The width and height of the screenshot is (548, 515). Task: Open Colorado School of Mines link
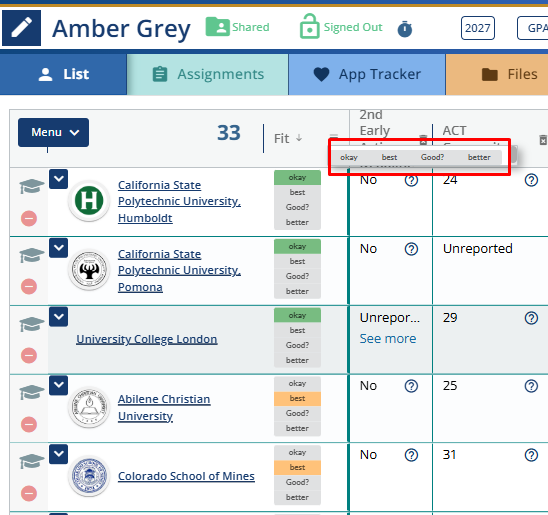(186, 476)
